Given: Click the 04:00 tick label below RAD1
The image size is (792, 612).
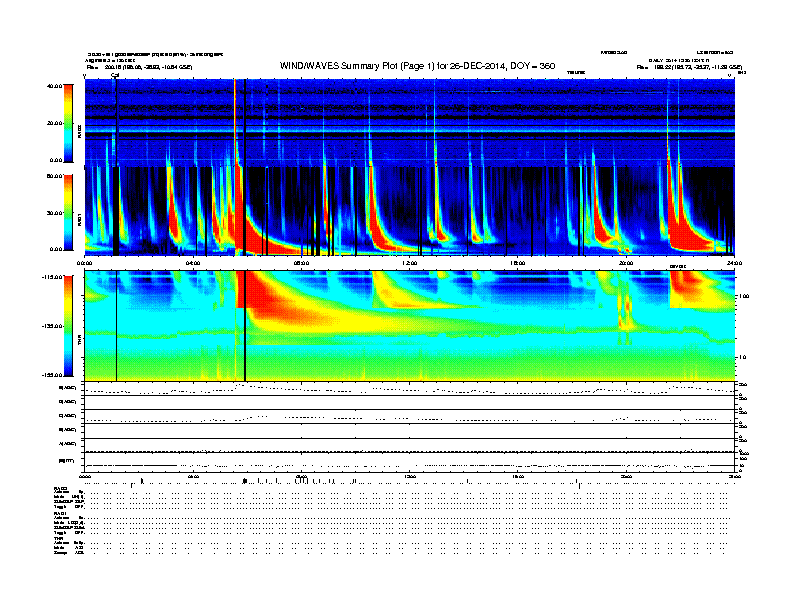Looking at the screenshot, I should tap(193, 263).
